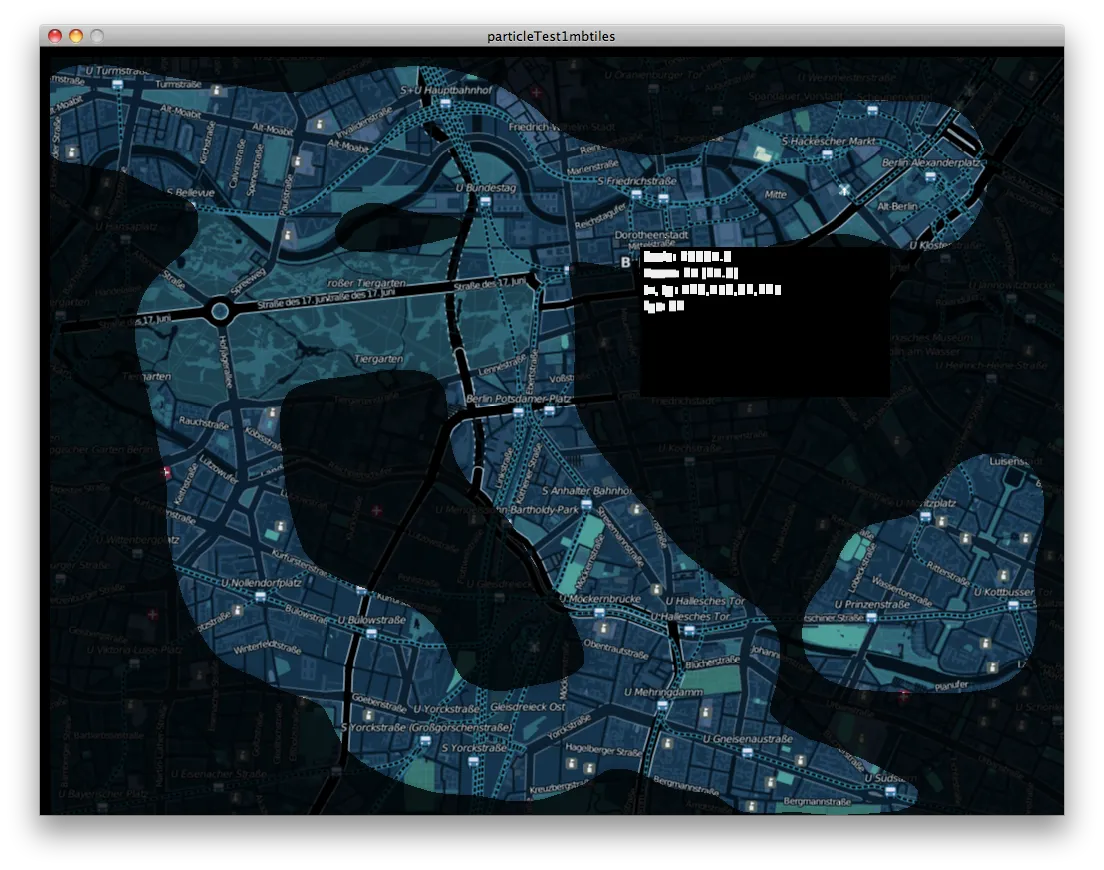
Task: Click the S Hackescher Markt station icon
Action: [x=827, y=154]
